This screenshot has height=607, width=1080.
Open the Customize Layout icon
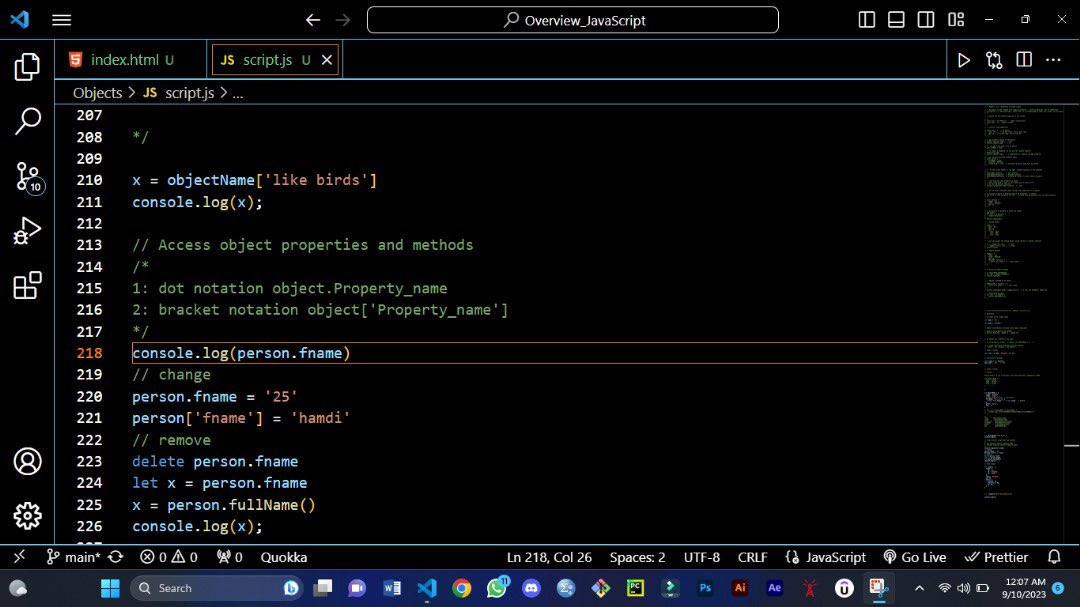pyautogui.click(x=956, y=19)
